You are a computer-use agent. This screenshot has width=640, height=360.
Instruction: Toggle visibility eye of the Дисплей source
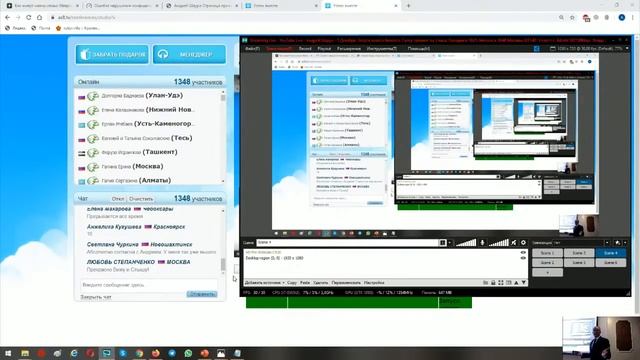click(523, 258)
